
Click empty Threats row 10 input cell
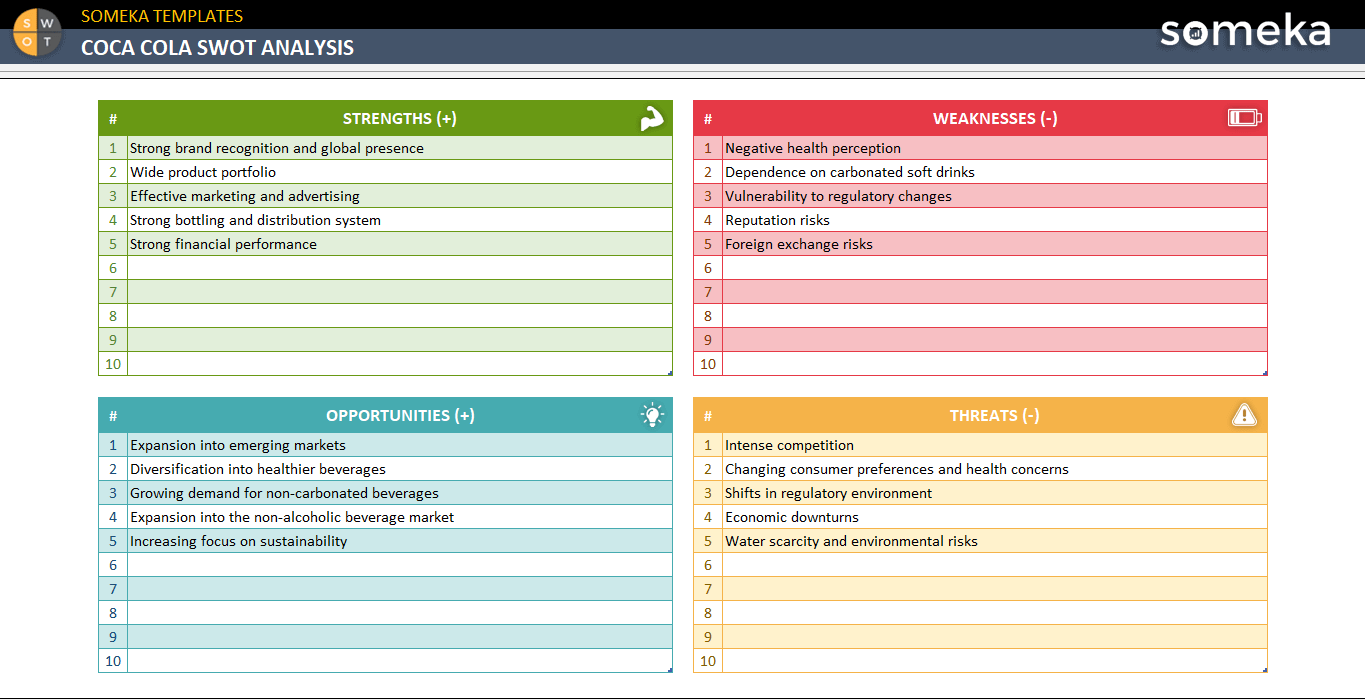click(x=995, y=661)
